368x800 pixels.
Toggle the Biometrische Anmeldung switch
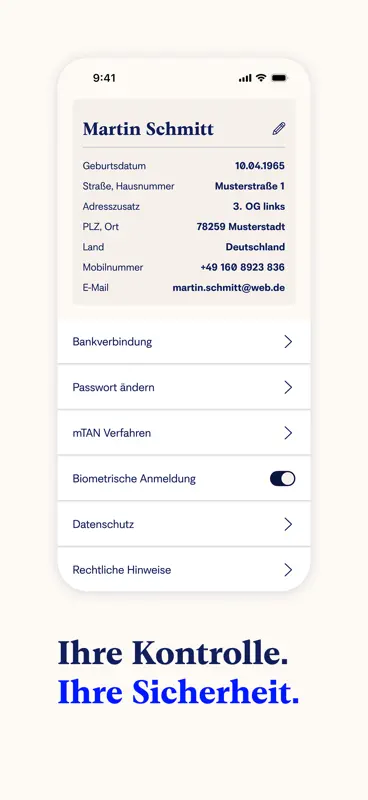283,479
